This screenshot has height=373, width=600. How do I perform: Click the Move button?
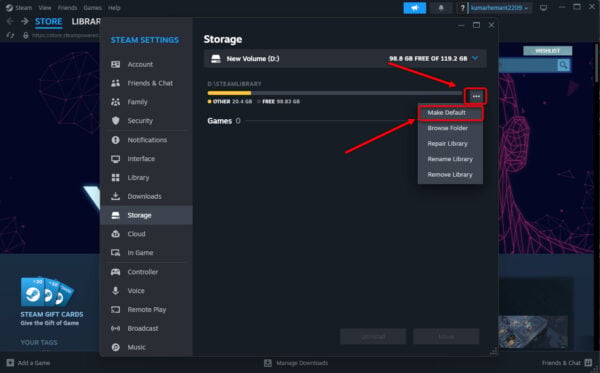[x=446, y=337]
